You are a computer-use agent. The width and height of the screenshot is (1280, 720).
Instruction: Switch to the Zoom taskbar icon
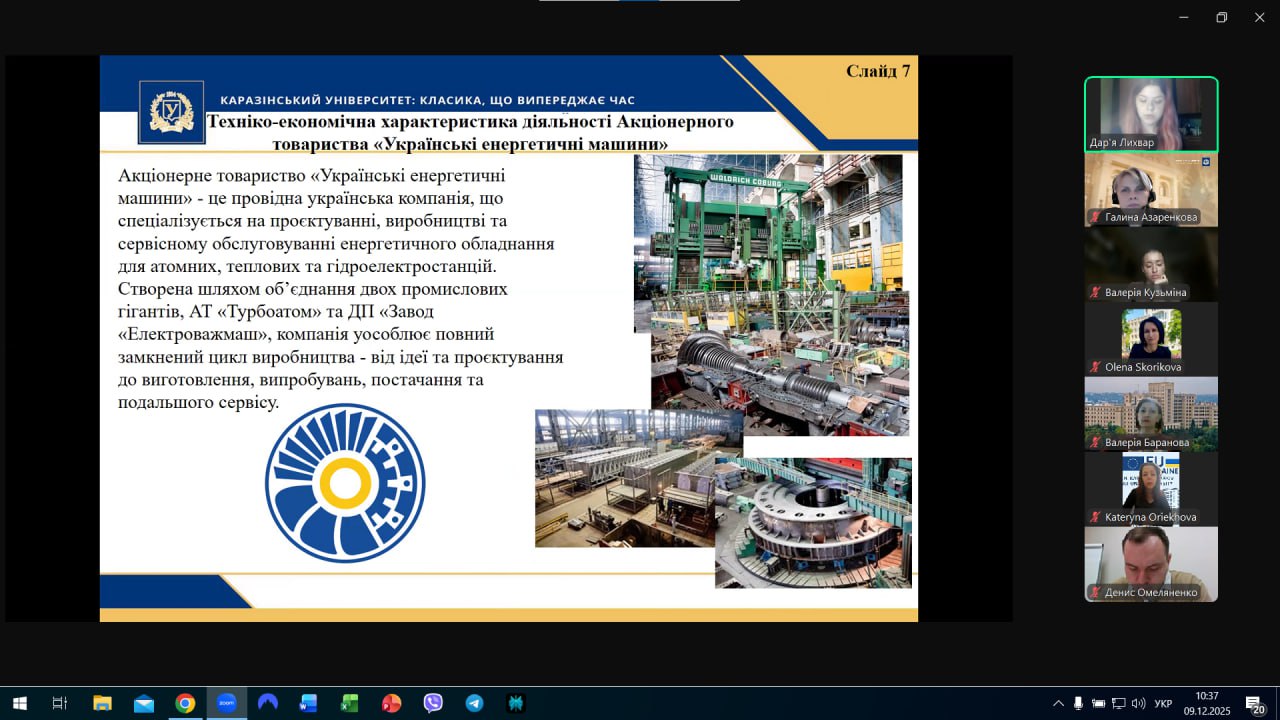pos(226,703)
